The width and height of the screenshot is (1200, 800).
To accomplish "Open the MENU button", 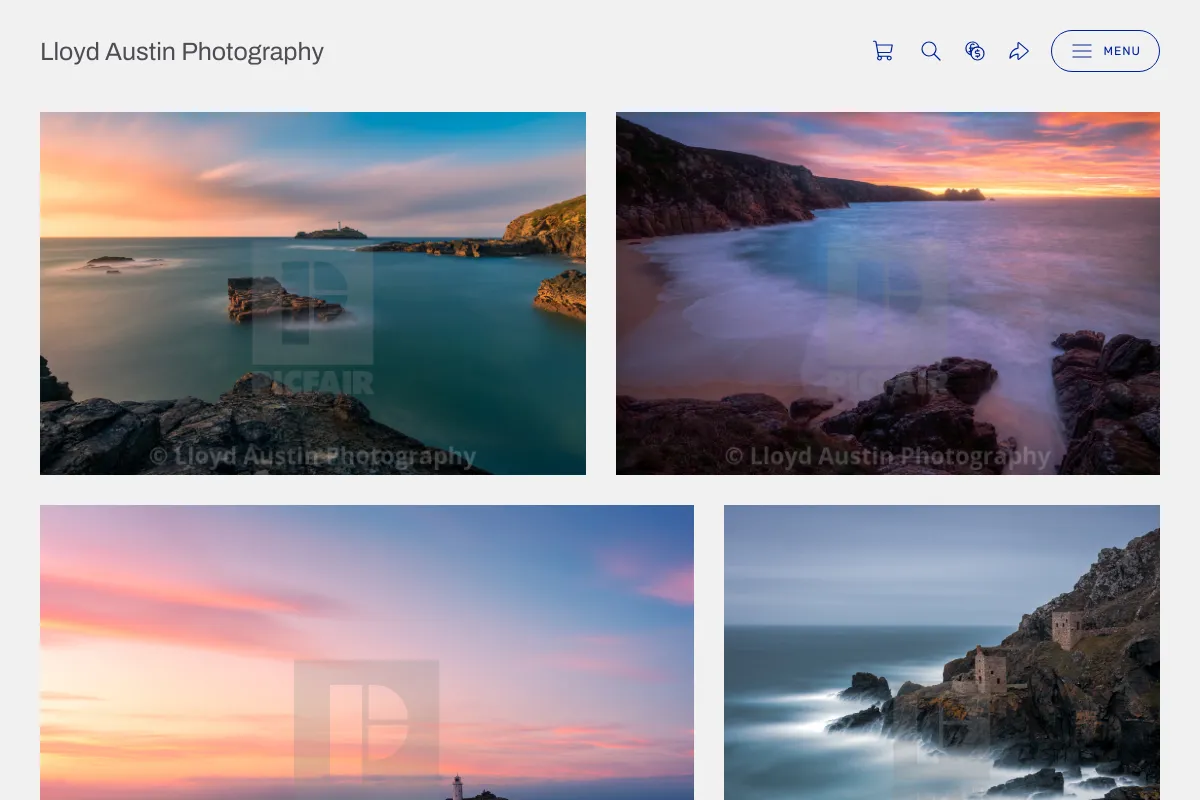I will click(x=1105, y=51).
